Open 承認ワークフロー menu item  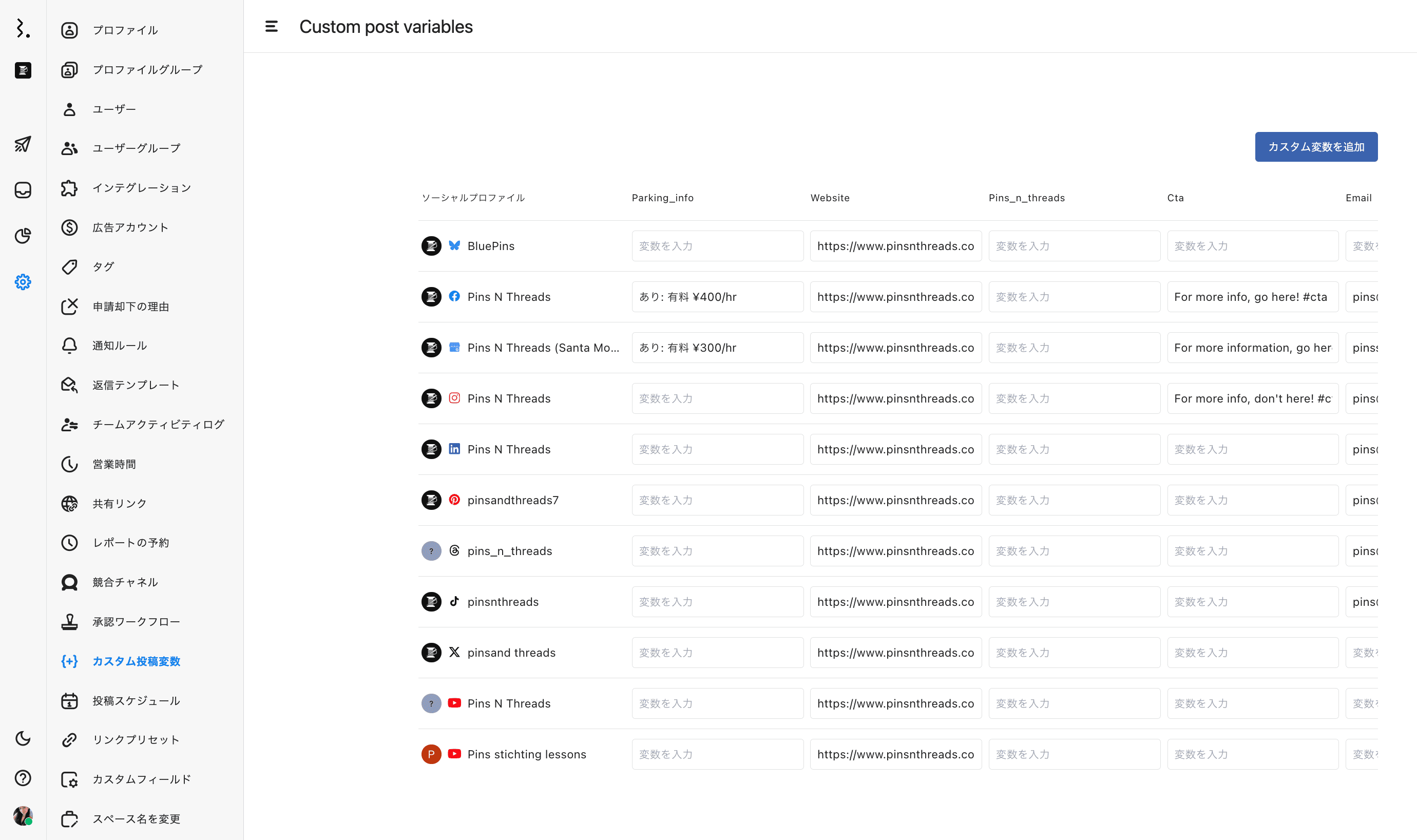(136, 621)
